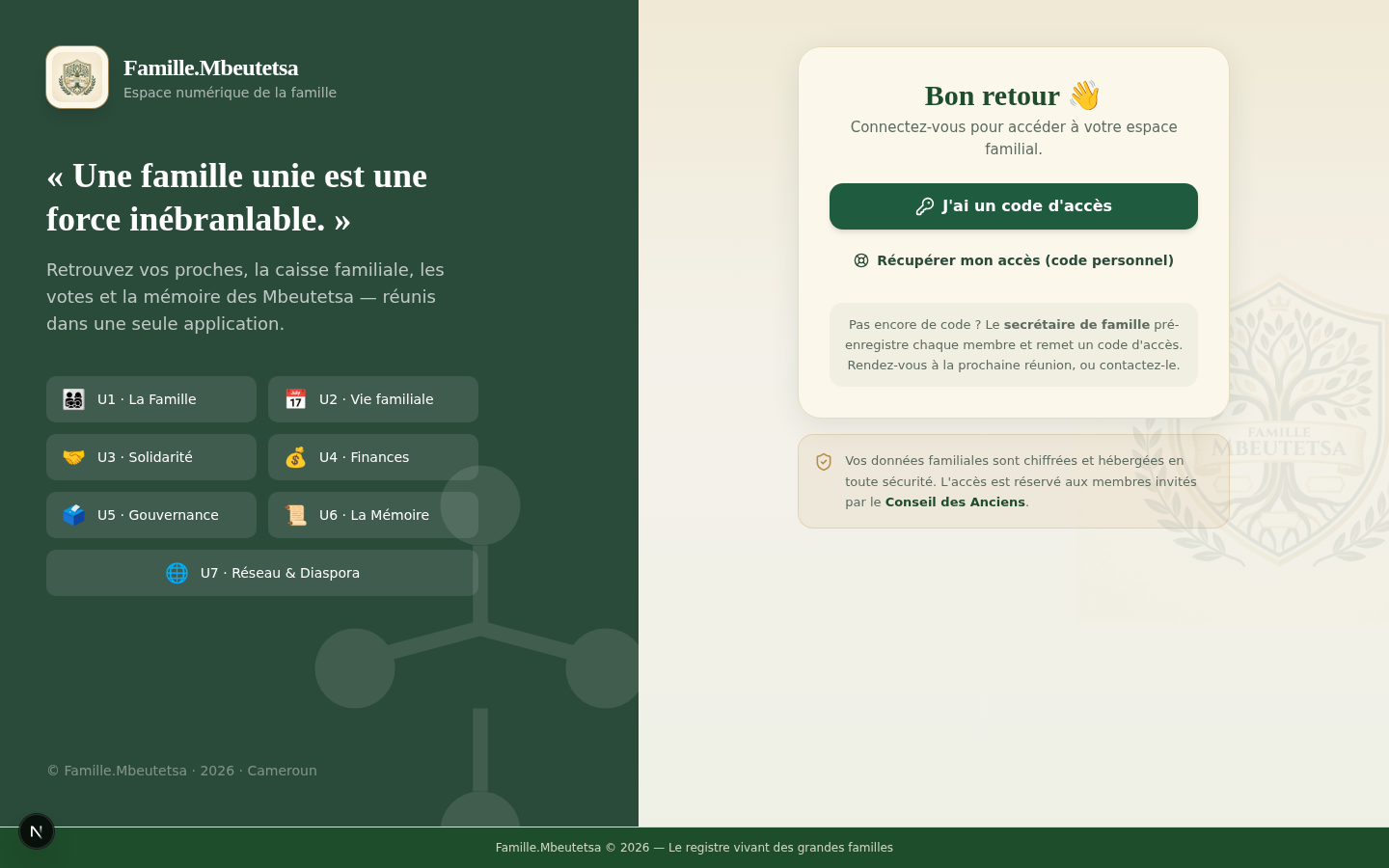Image resolution: width=1389 pixels, height=868 pixels.
Task: Open U7 · Réseau & Diaspora tile
Action: pyautogui.click(x=262, y=573)
